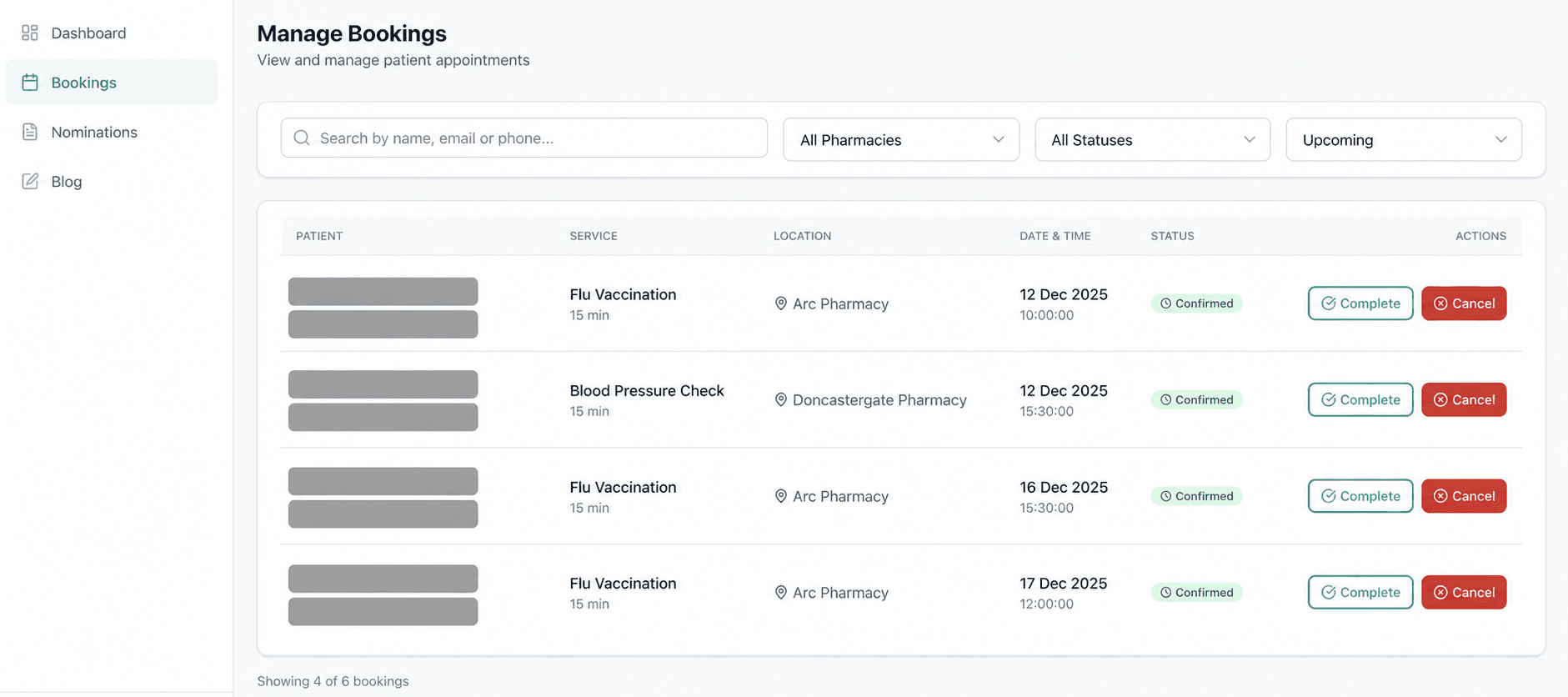Click the PATIENT column header
The height and width of the screenshot is (697, 1568).
click(319, 236)
